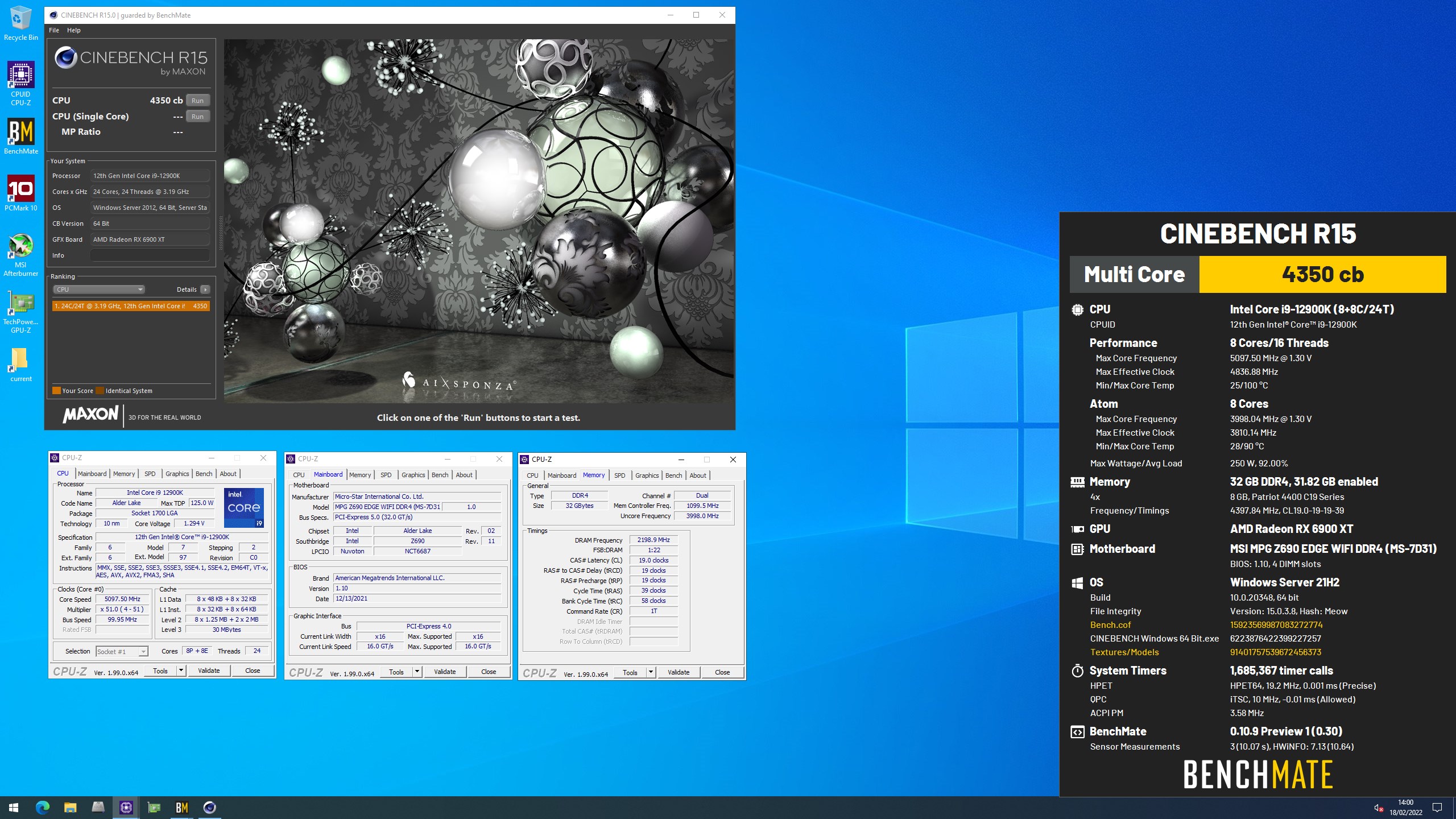The image size is (1456, 819).
Task: Click the CPU-Z icon in the taskbar
Action: 126,807
